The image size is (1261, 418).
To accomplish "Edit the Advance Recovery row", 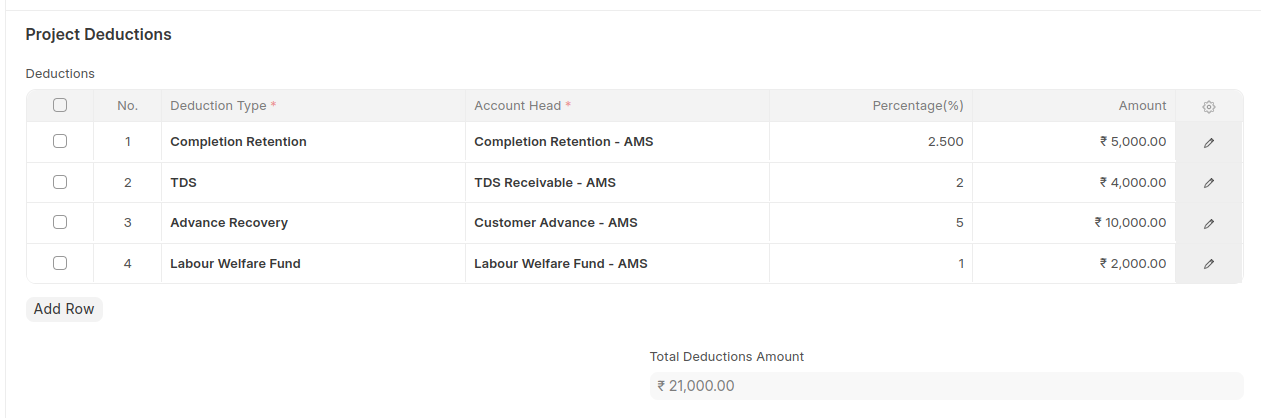I will 1209,223.
